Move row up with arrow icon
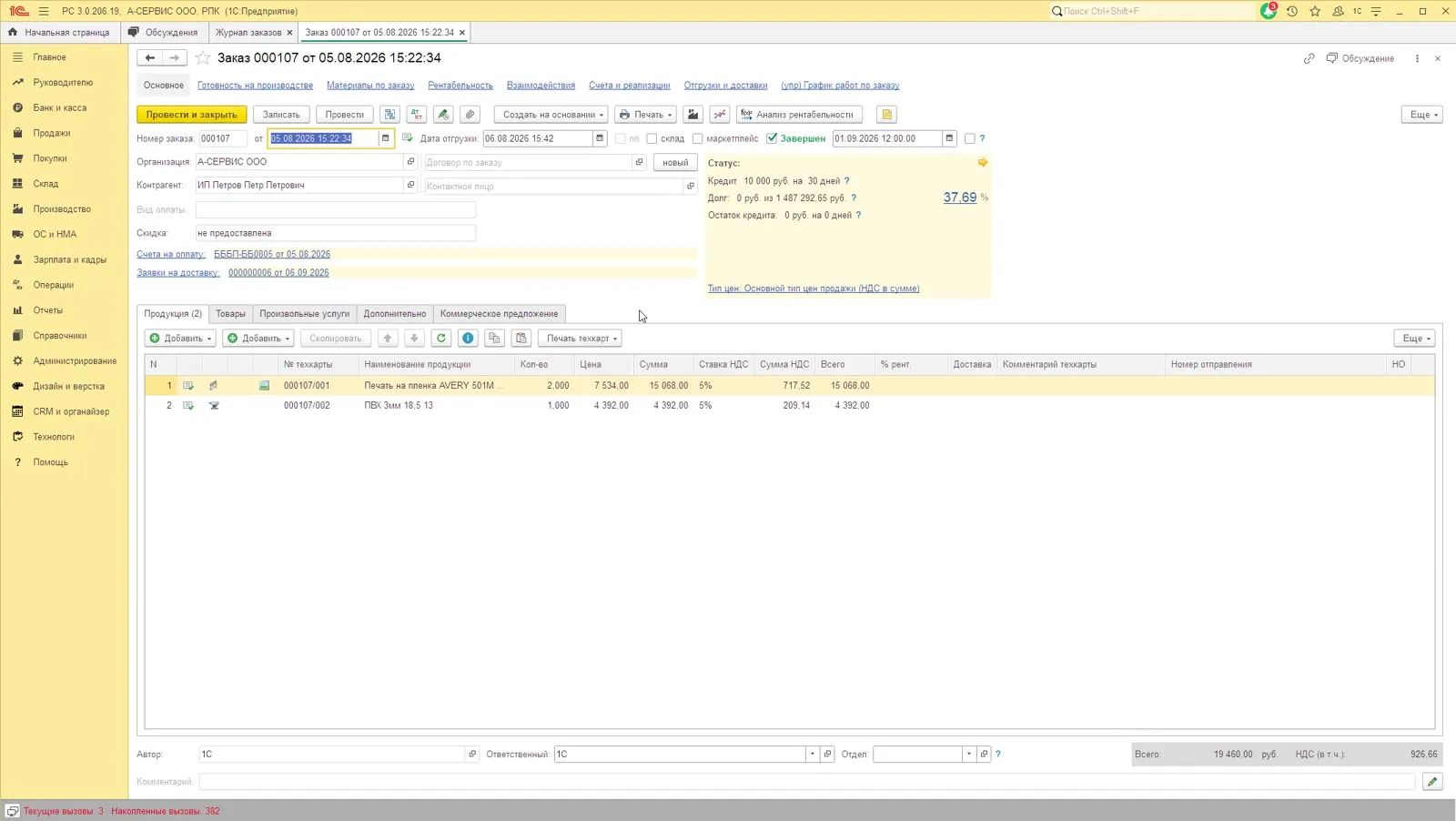Image resolution: width=1456 pixels, height=821 pixels. tap(388, 339)
